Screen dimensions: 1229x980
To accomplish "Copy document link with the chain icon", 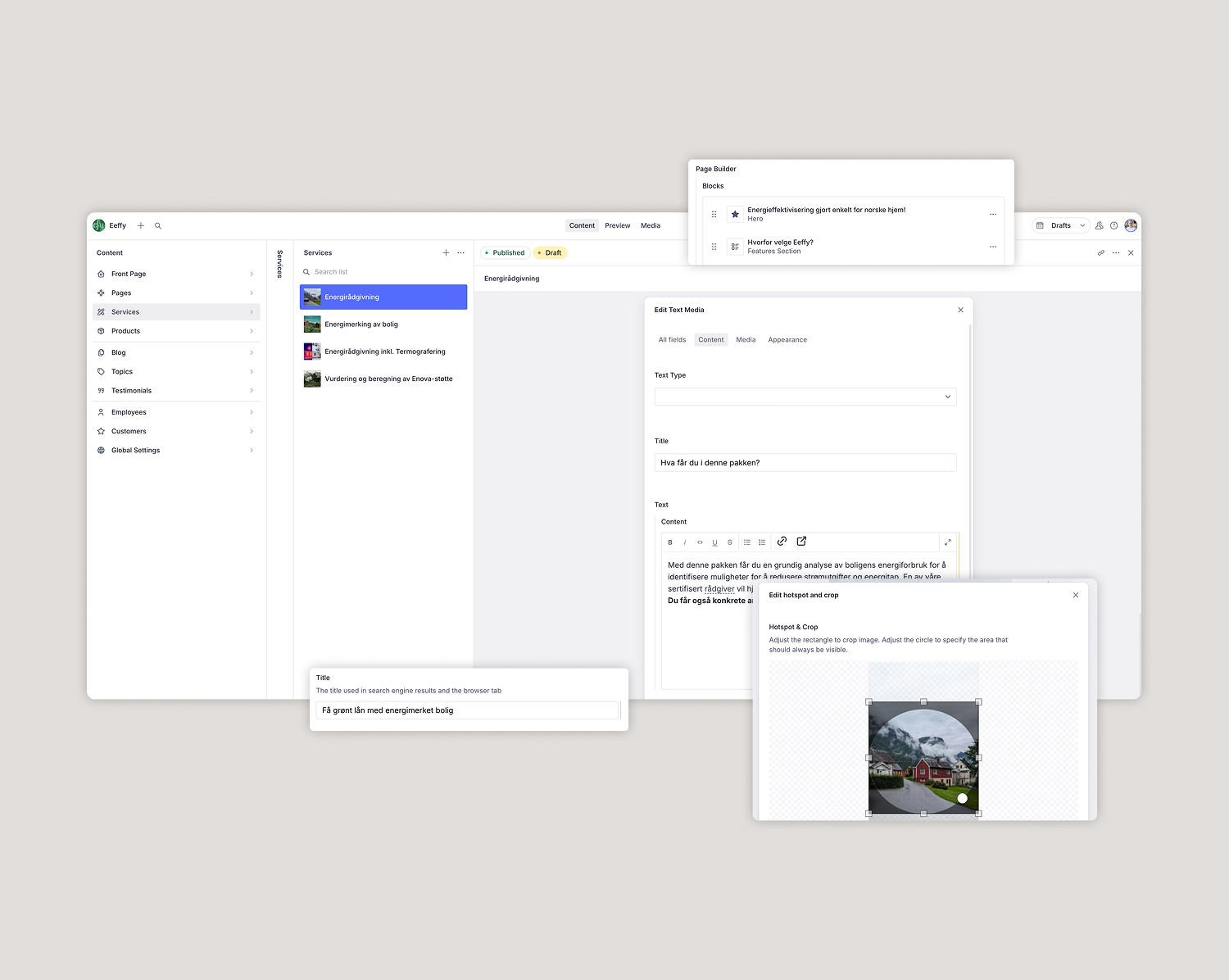I will [x=1101, y=253].
